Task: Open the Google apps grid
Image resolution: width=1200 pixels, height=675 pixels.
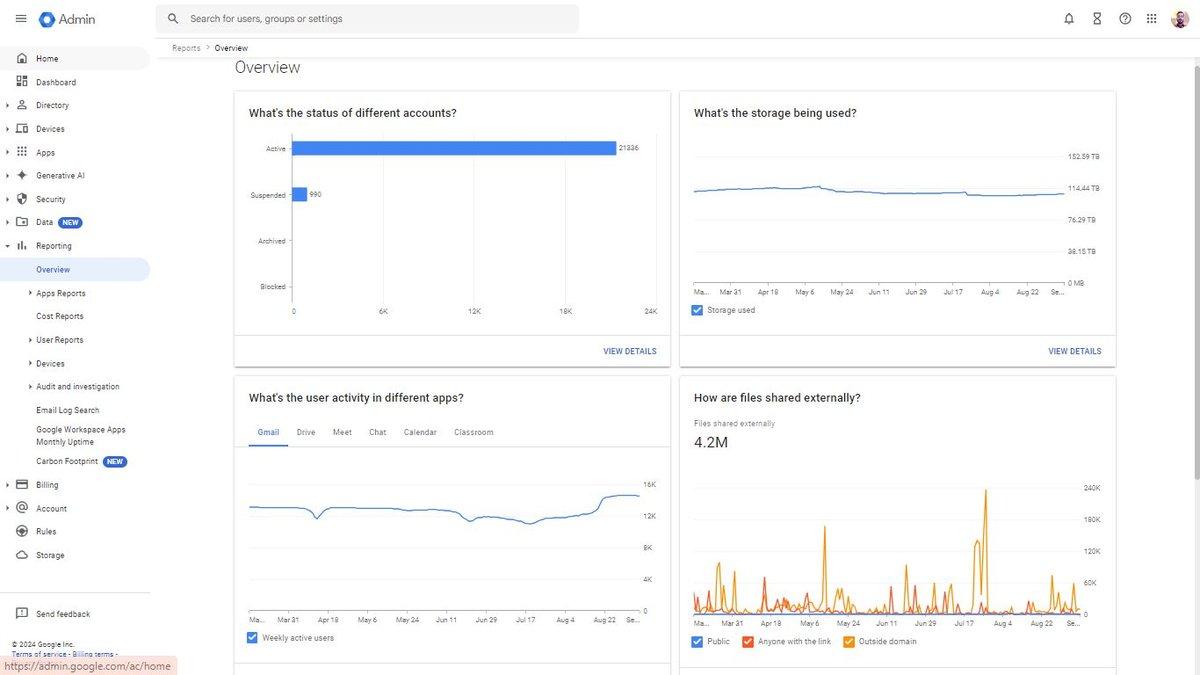Action: (1152, 19)
